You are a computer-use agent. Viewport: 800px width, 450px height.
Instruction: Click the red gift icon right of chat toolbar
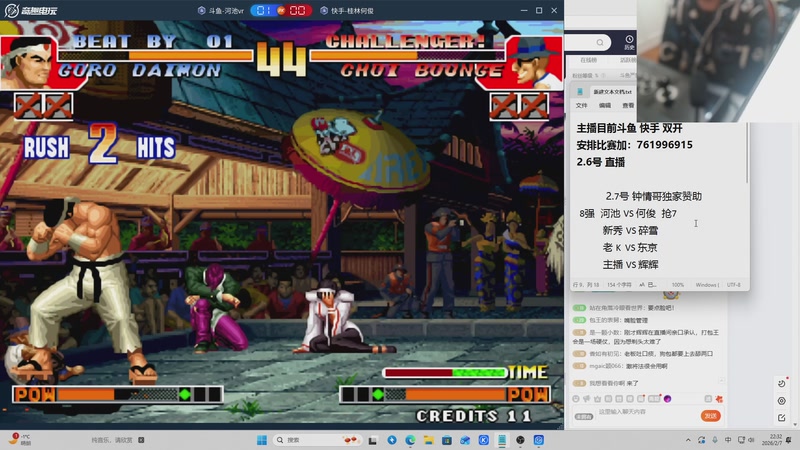(719, 398)
